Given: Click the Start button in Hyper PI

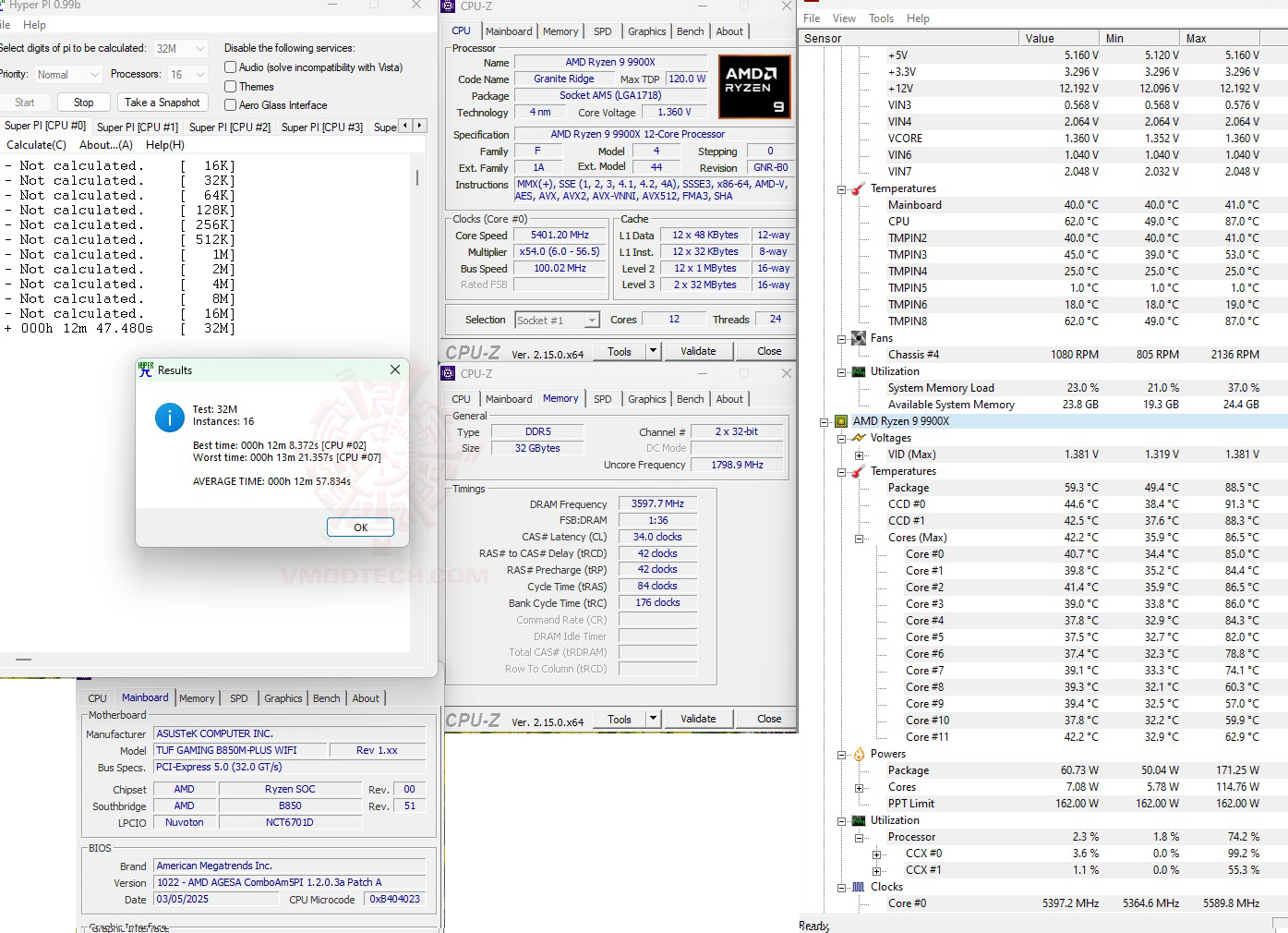Looking at the screenshot, I should [25, 103].
